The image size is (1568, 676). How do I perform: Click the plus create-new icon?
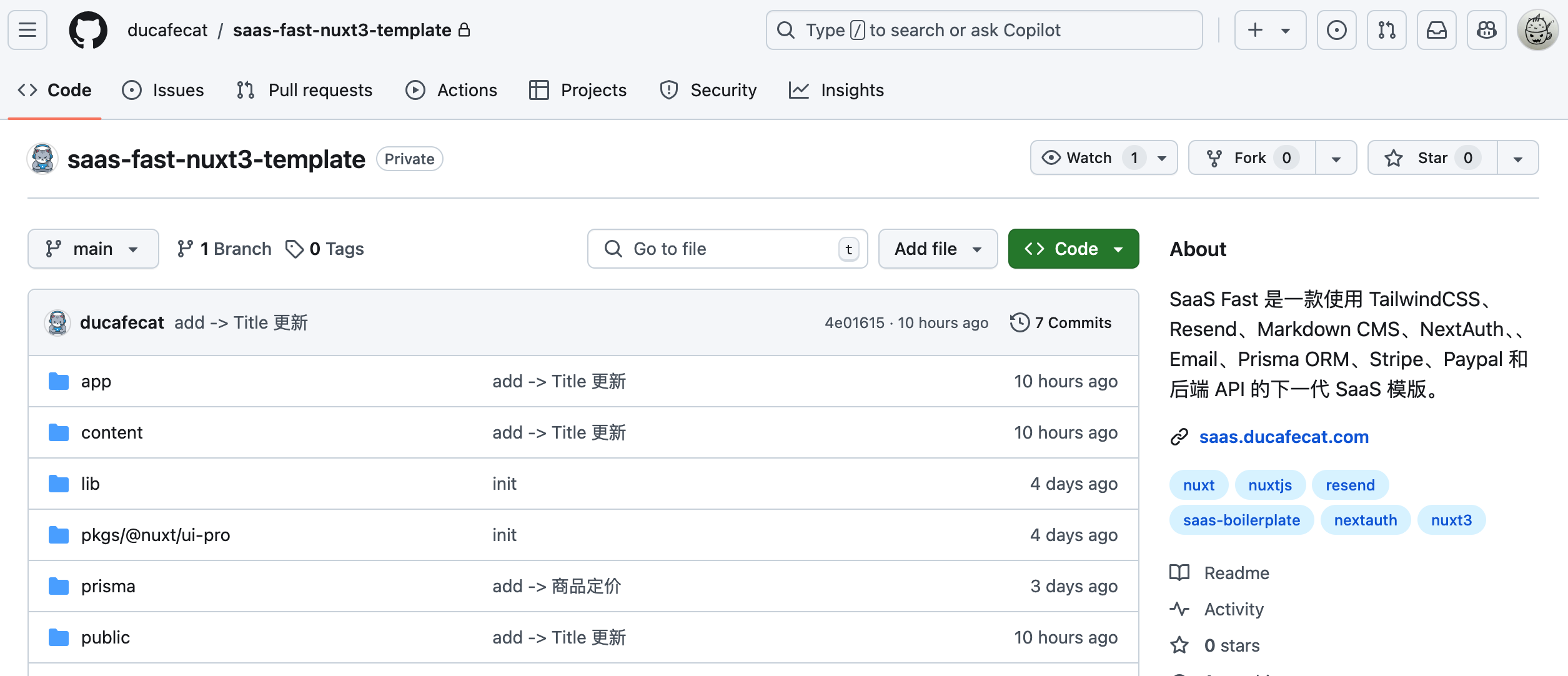point(1255,30)
